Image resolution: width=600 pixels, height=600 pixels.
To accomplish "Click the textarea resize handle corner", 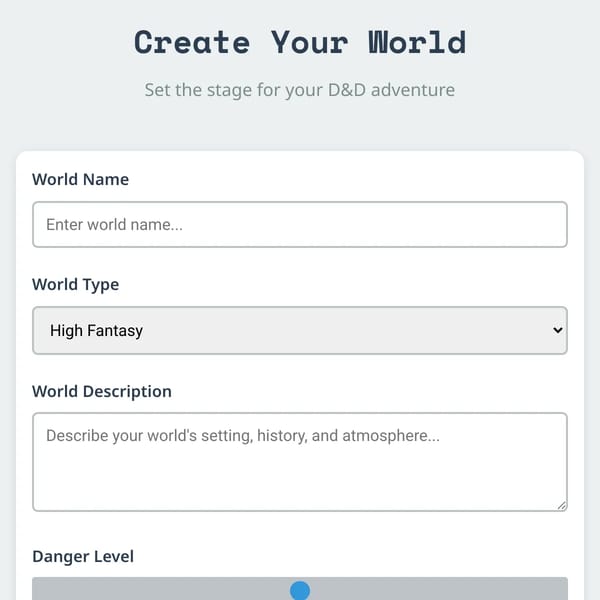I will [x=562, y=506].
